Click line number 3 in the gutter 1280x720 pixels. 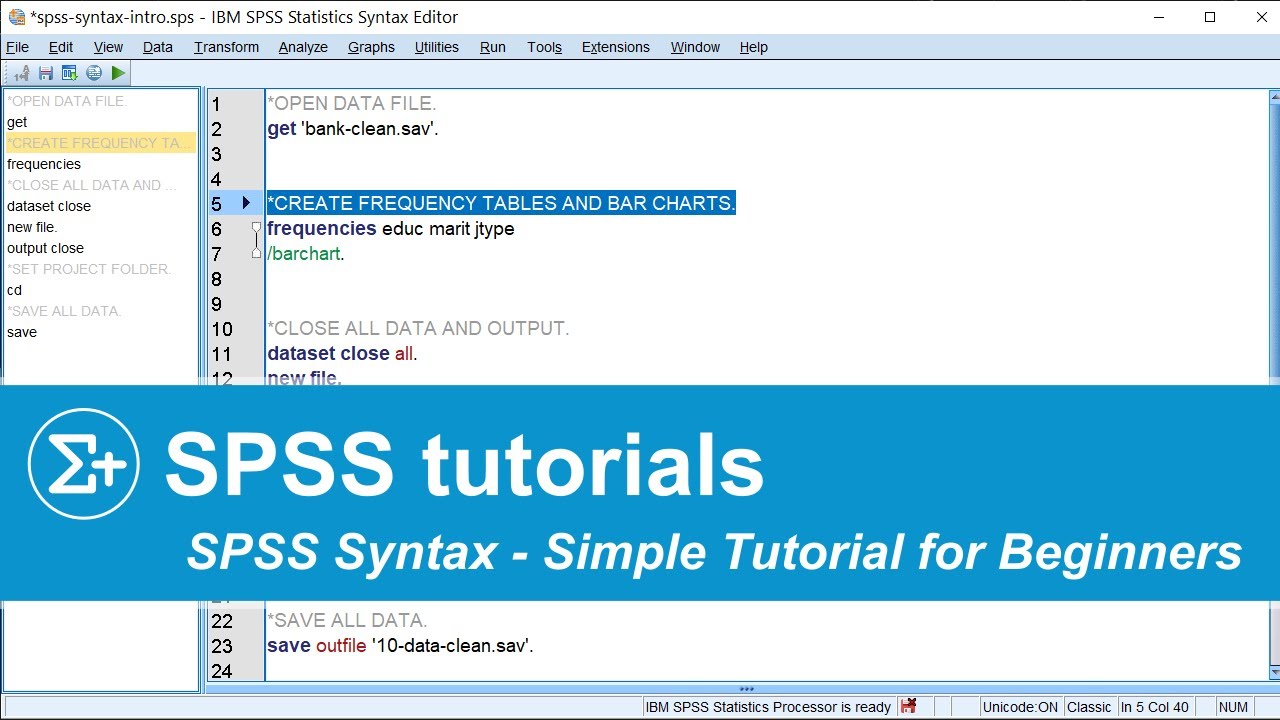point(216,154)
